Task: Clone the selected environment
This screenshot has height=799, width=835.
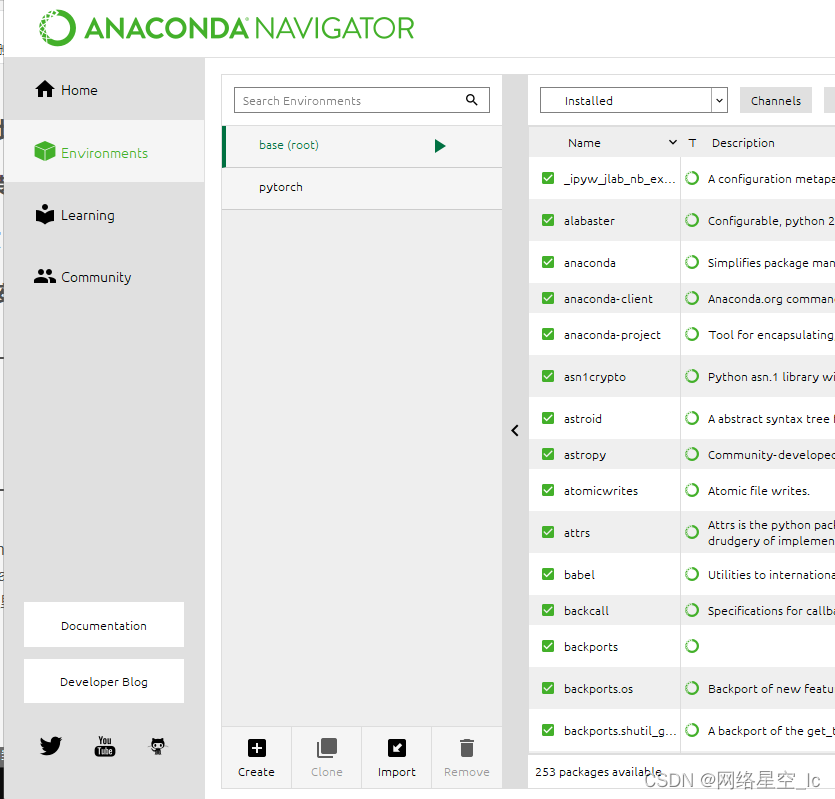Action: pyautogui.click(x=326, y=757)
